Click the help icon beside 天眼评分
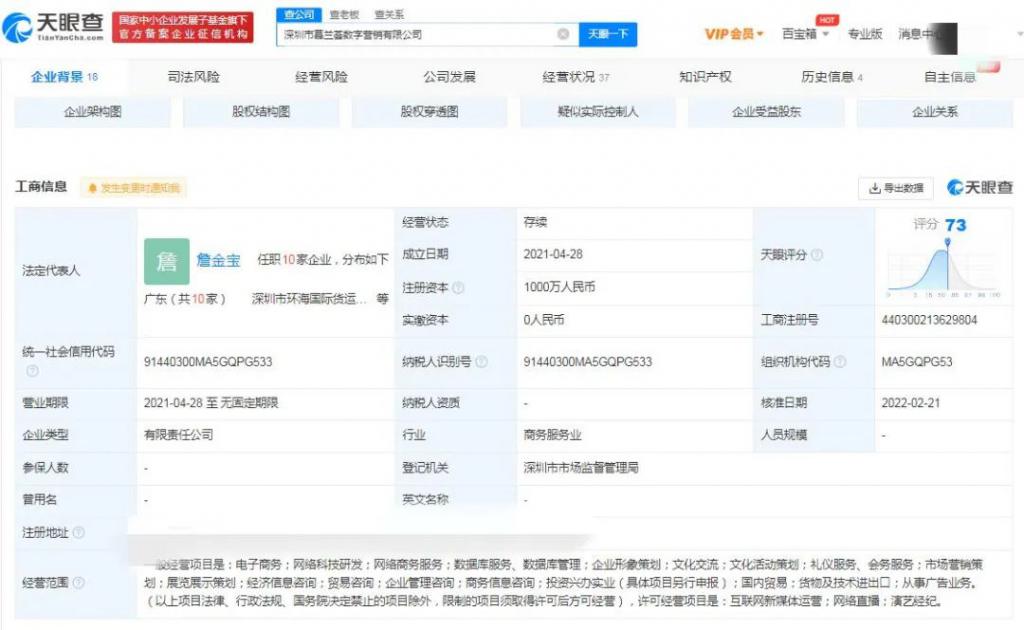1024x630 pixels. (817, 255)
